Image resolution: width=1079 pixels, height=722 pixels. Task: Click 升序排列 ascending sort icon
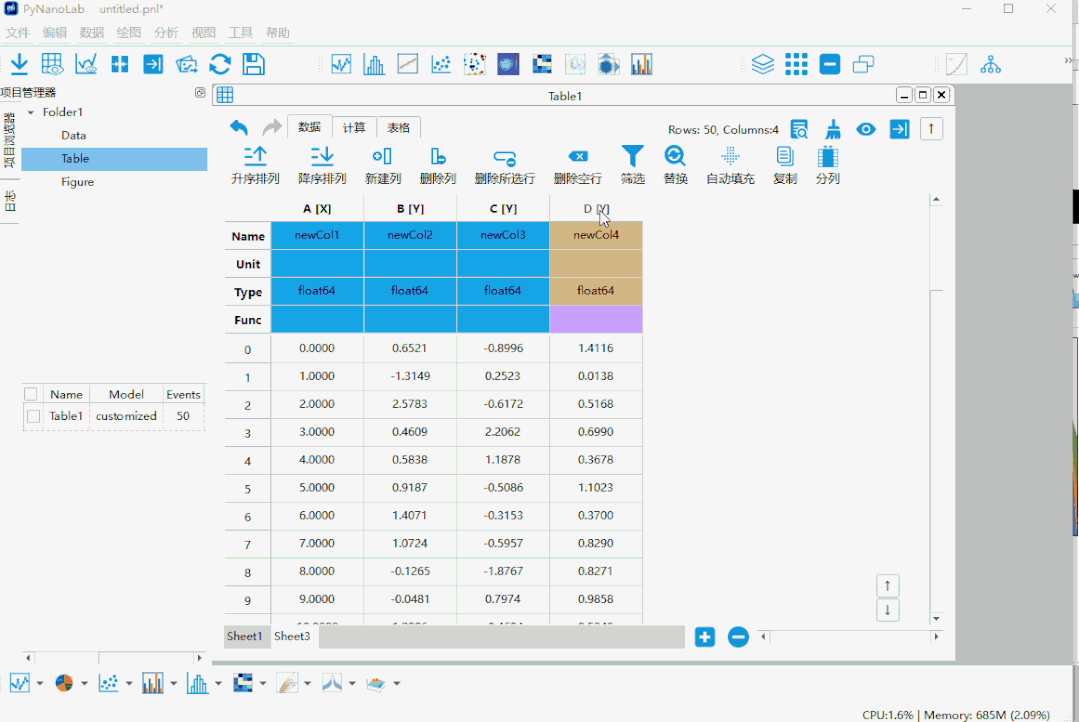coord(255,156)
